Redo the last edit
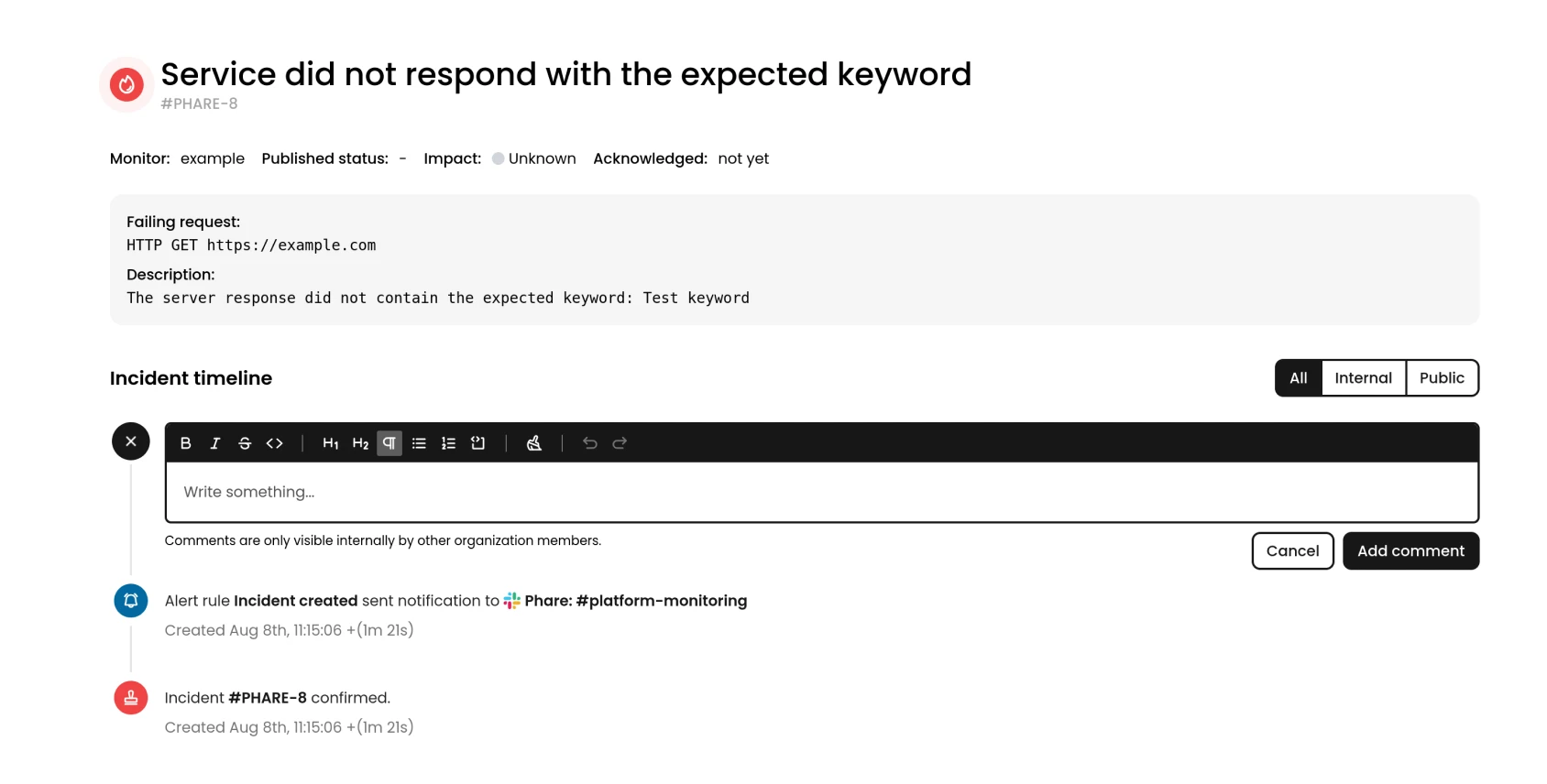1547x784 pixels. pyautogui.click(x=620, y=443)
